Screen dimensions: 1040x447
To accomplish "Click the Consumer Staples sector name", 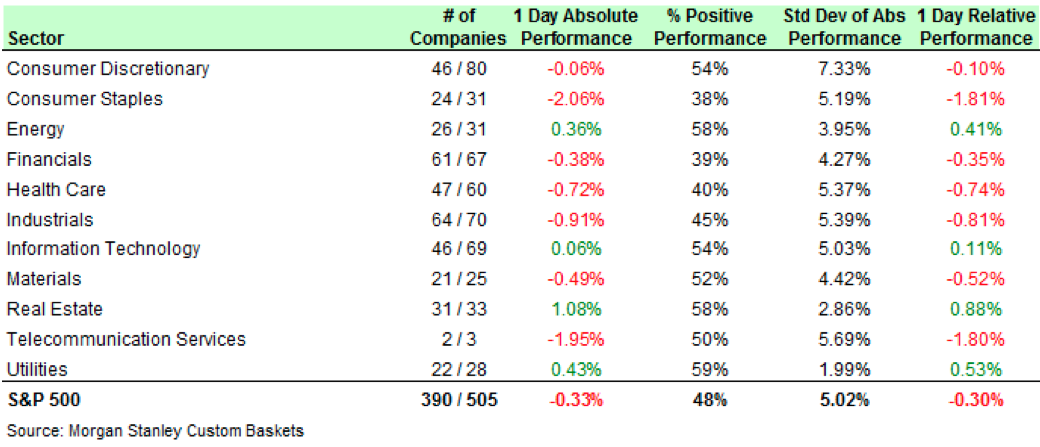I will (84, 99).
